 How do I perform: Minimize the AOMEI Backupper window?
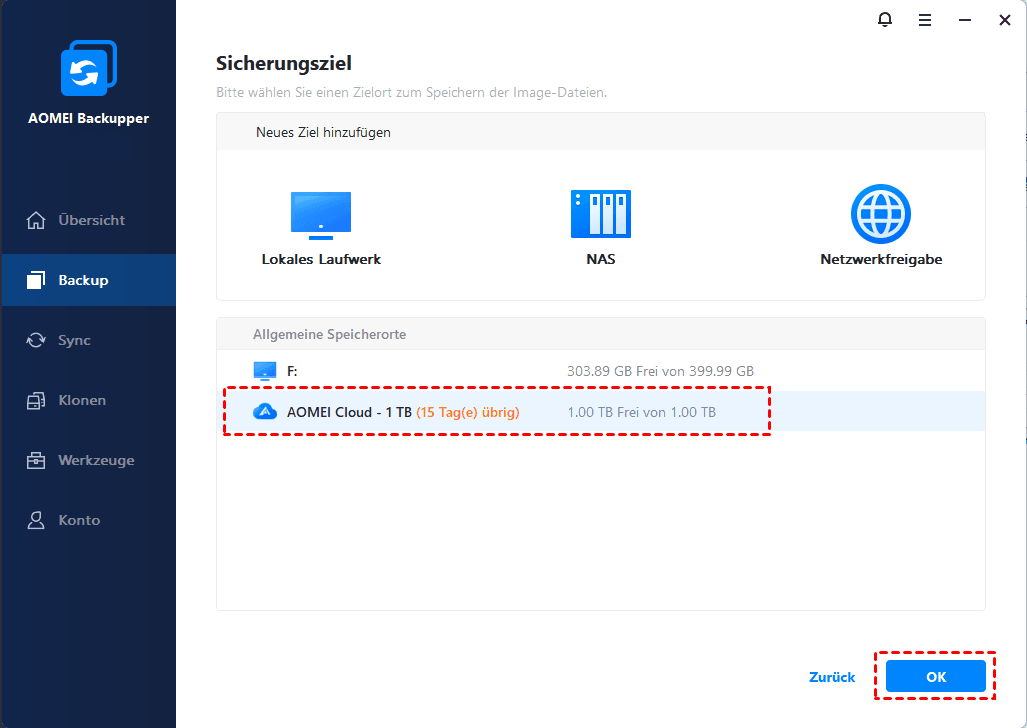point(965,20)
